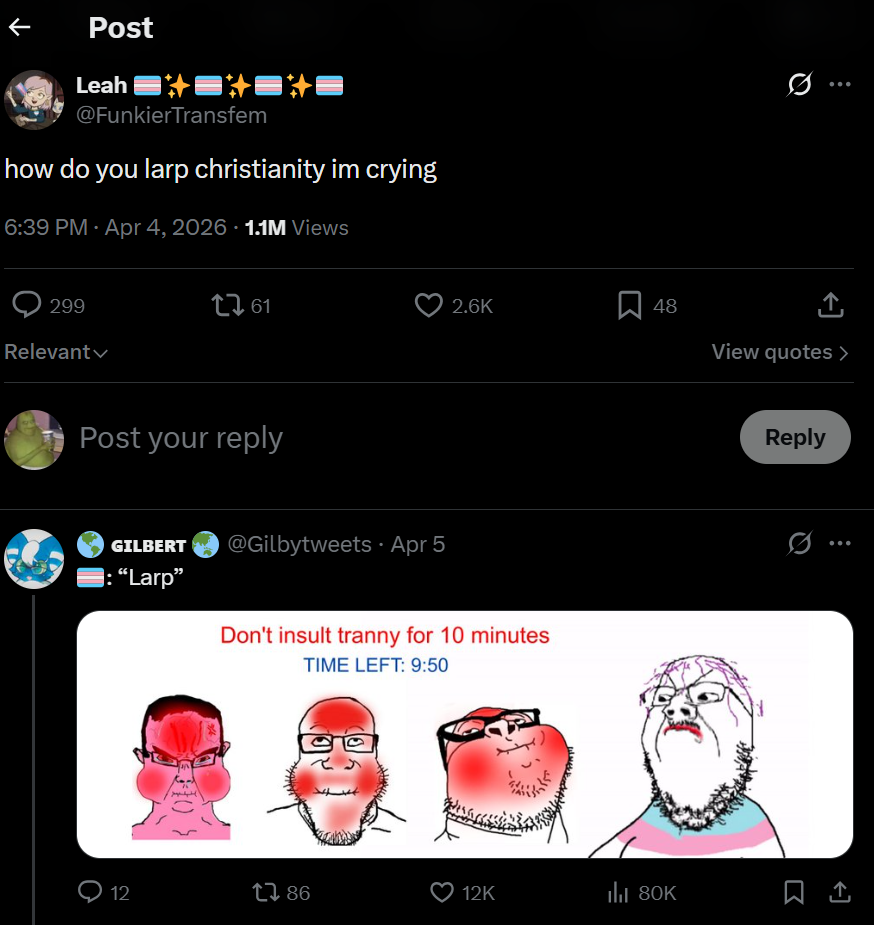Open the @FunkierTransfem profile link
The width and height of the screenshot is (874, 925).
tap(172, 115)
